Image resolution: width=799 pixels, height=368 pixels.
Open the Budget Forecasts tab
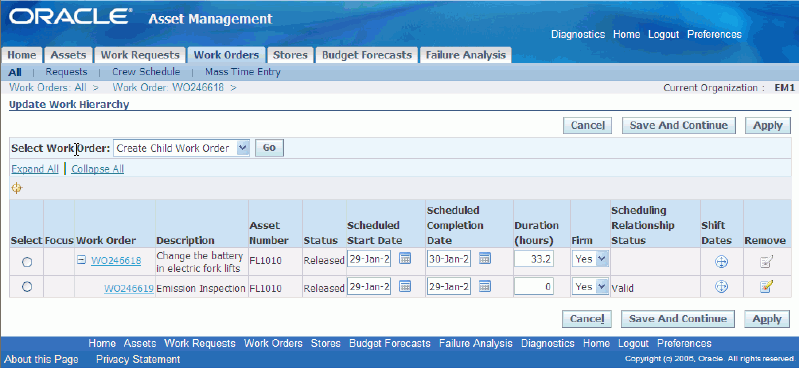(x=366, y=55)
